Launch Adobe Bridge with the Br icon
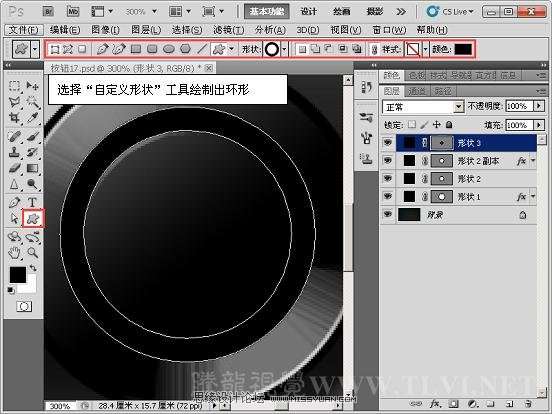 [x=48, y=12]
